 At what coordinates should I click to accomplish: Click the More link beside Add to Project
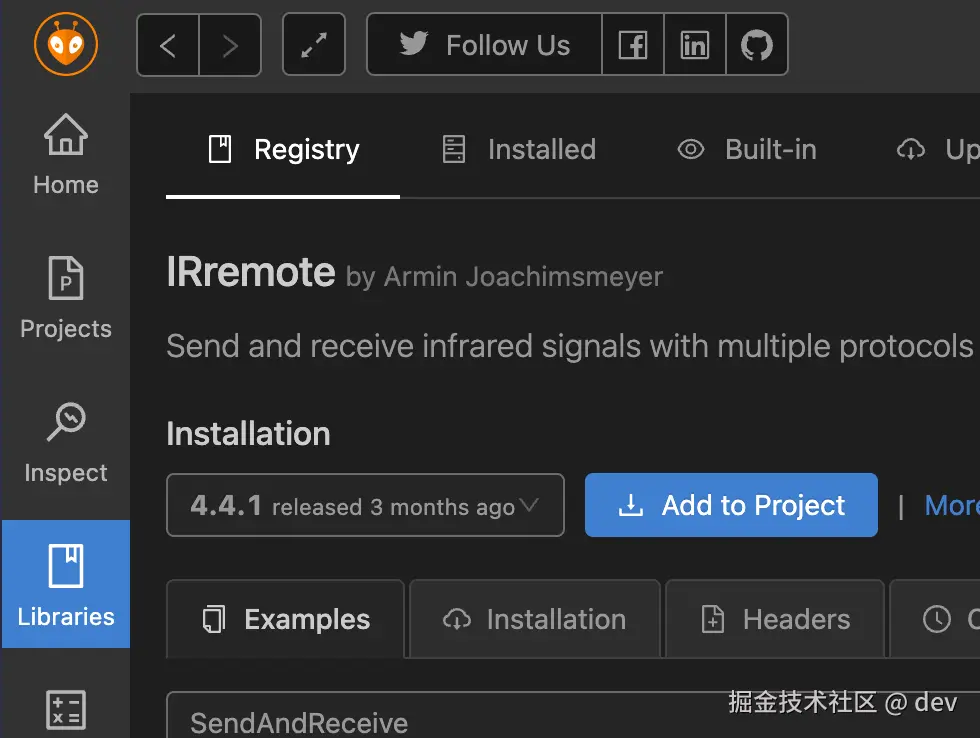click(x=952, y=505)
